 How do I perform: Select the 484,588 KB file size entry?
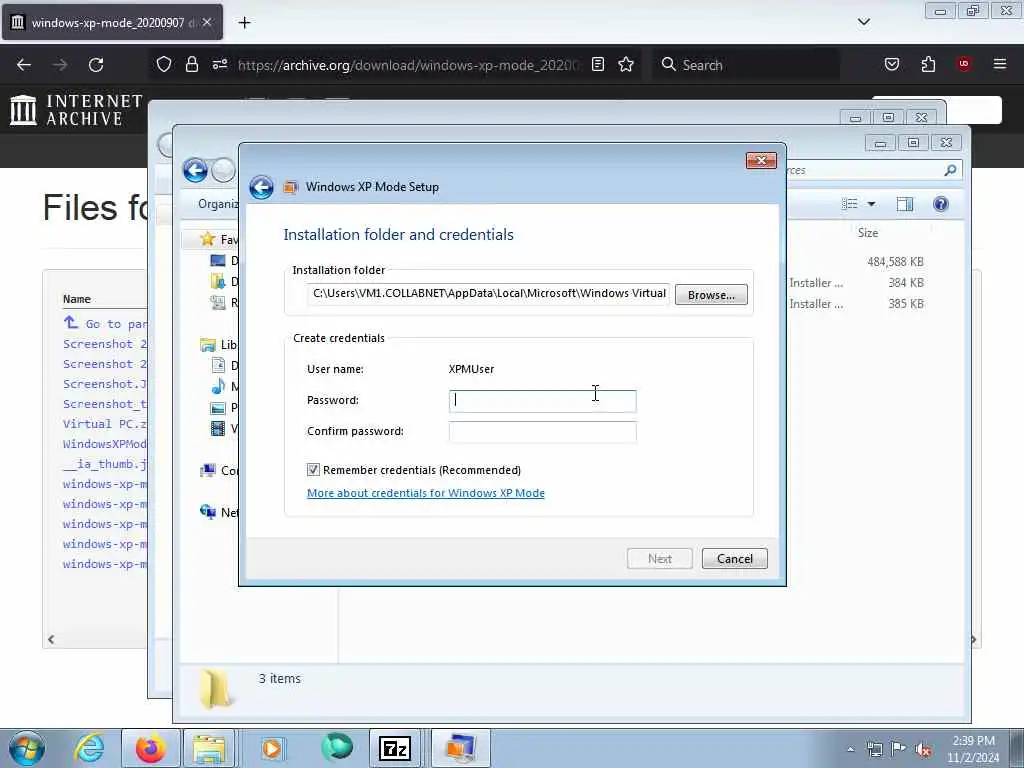click(x=895, y=262)
